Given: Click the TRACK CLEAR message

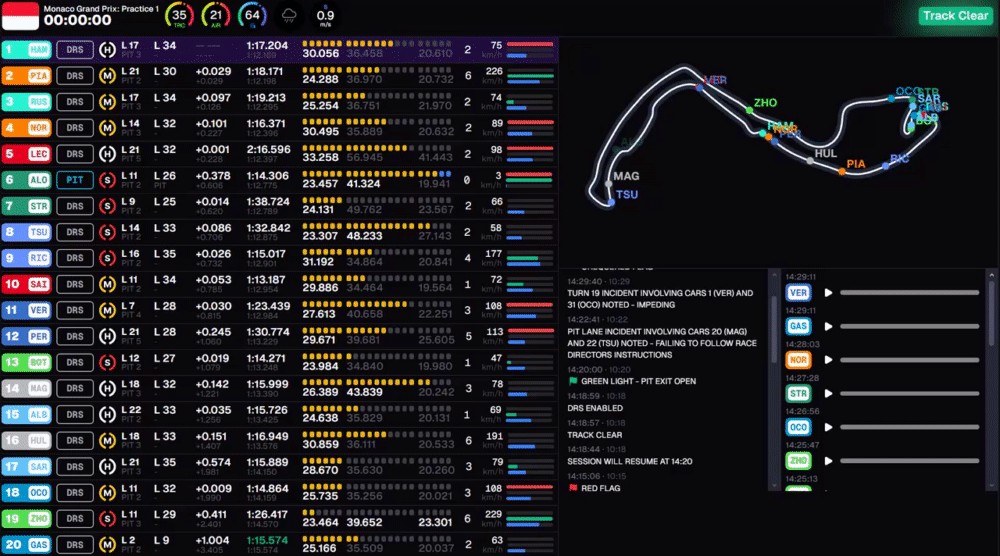Looking at the screenshot, I should tap(594, 435).
